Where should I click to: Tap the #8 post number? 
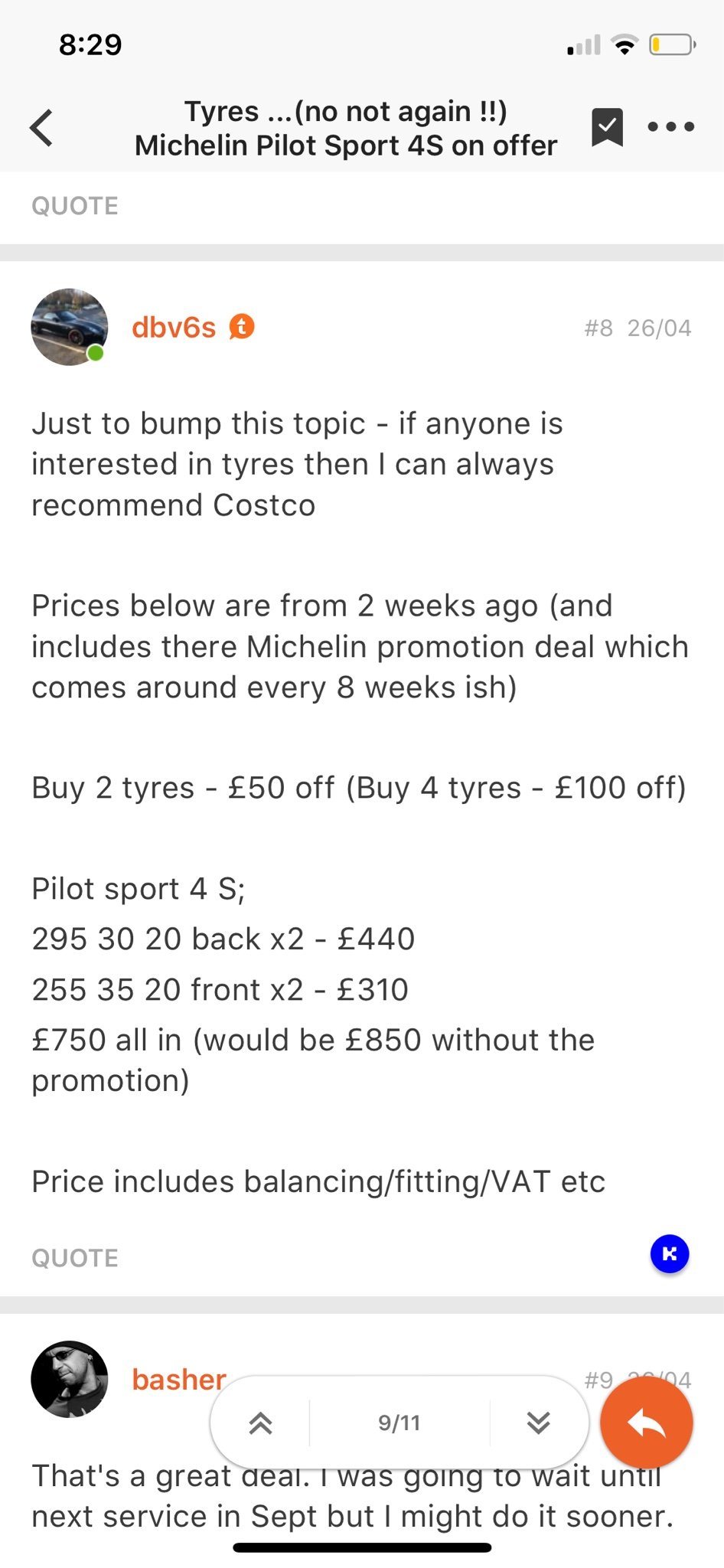click(x=598, y=328)
